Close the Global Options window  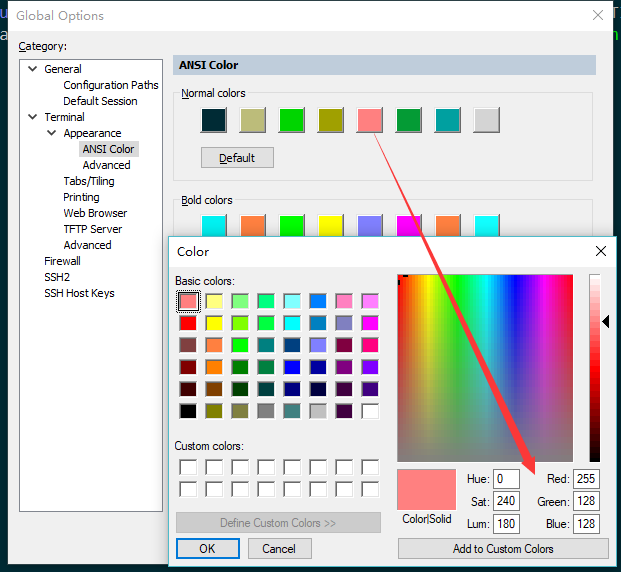(598, 15)
